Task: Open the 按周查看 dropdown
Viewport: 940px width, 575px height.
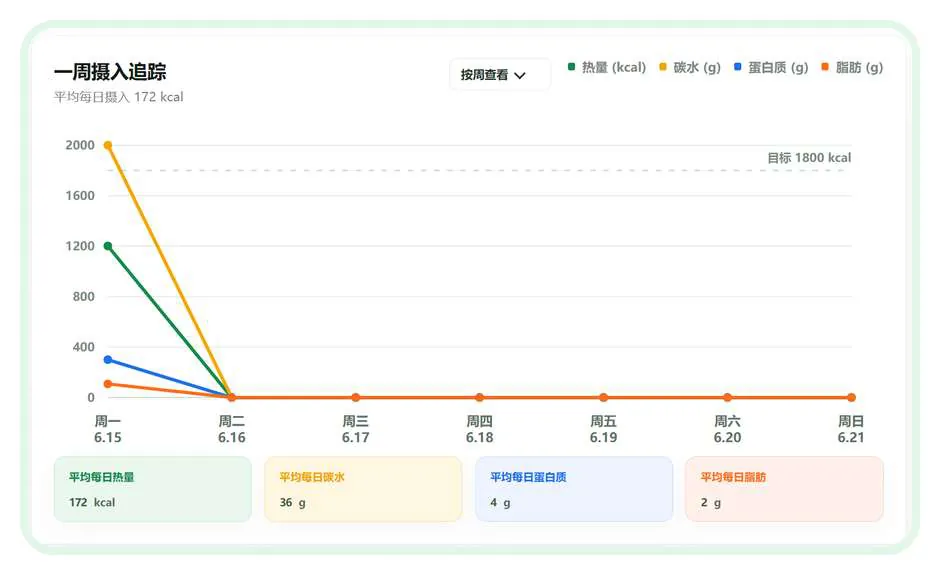Action: coord(499,75)
